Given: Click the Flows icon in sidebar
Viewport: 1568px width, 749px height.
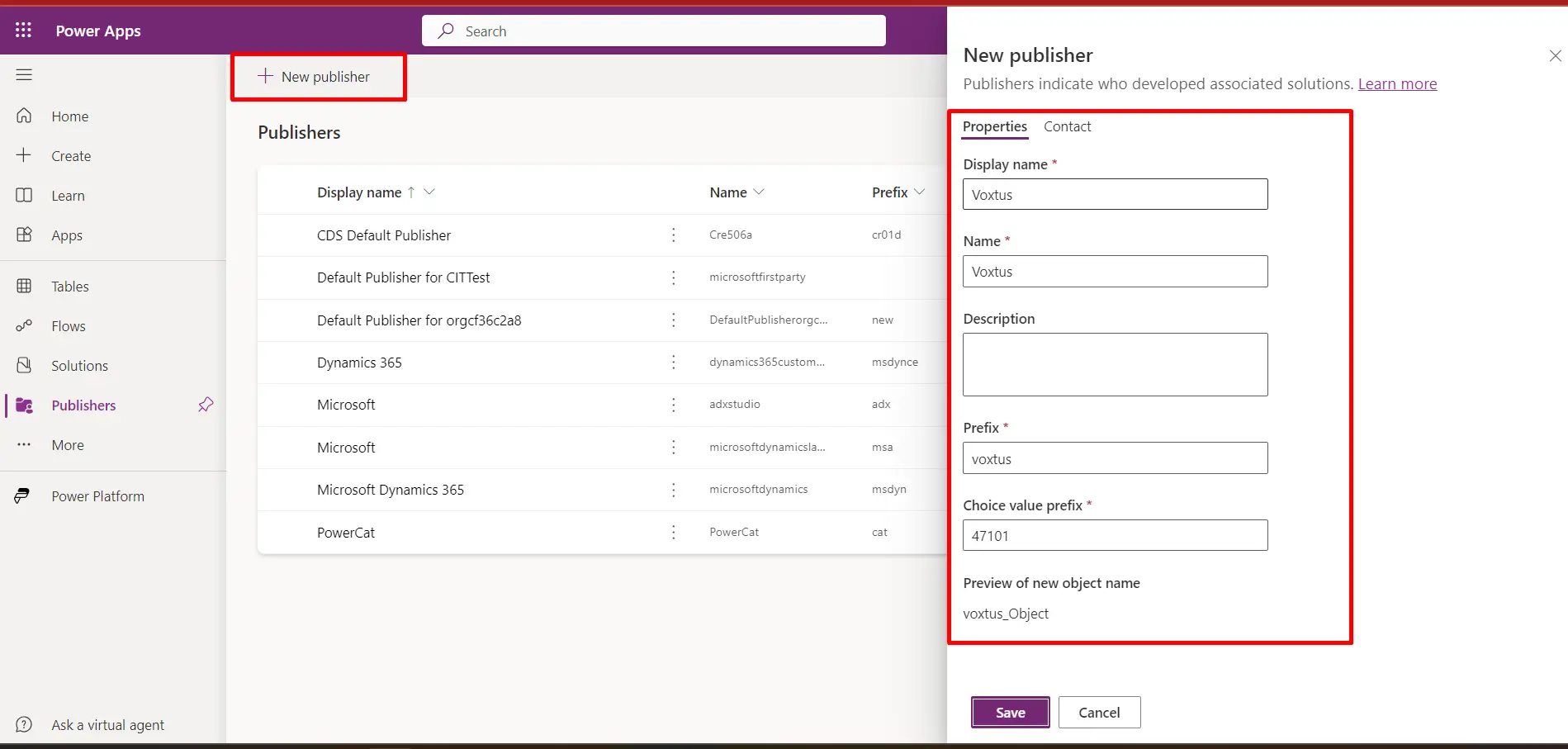Looking at the screenshot, I should click(24, 325).
